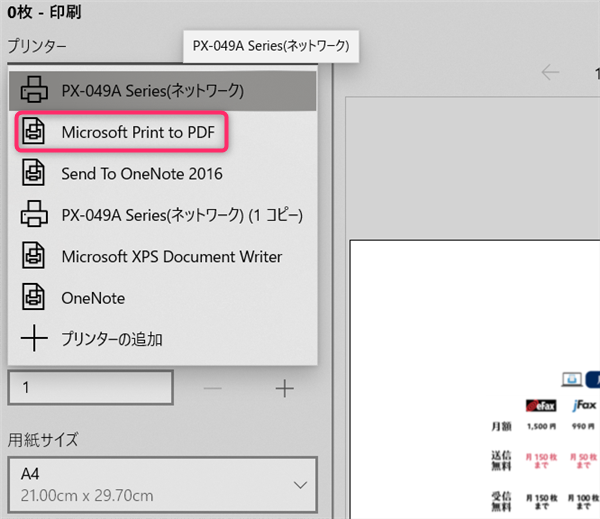Click the Microsoft XPS Document Writer icon
The width and height of the screenshot is (600, 519).
click(33, 255)
